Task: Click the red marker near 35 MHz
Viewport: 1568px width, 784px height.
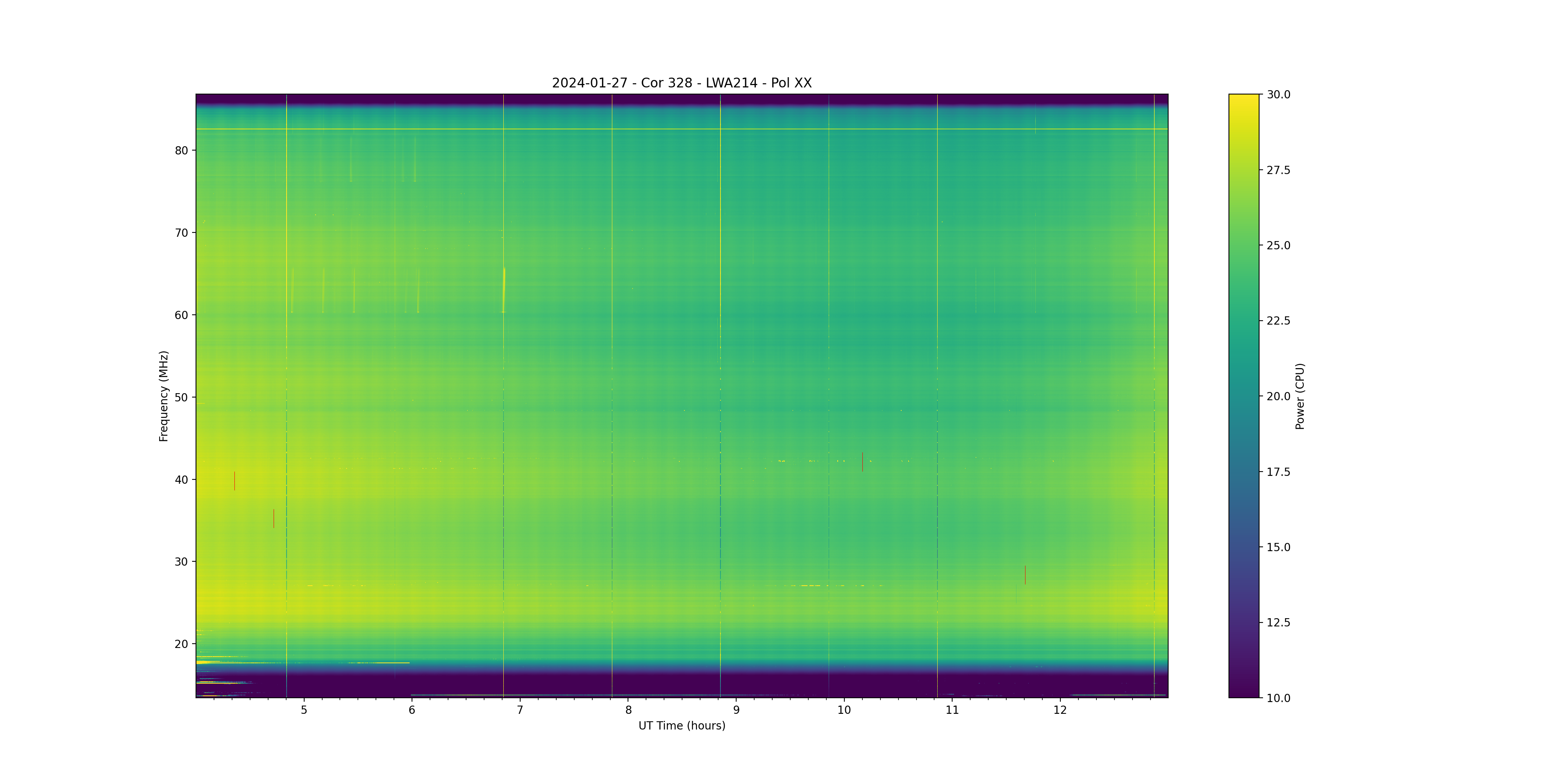Action: click(273, 518)
